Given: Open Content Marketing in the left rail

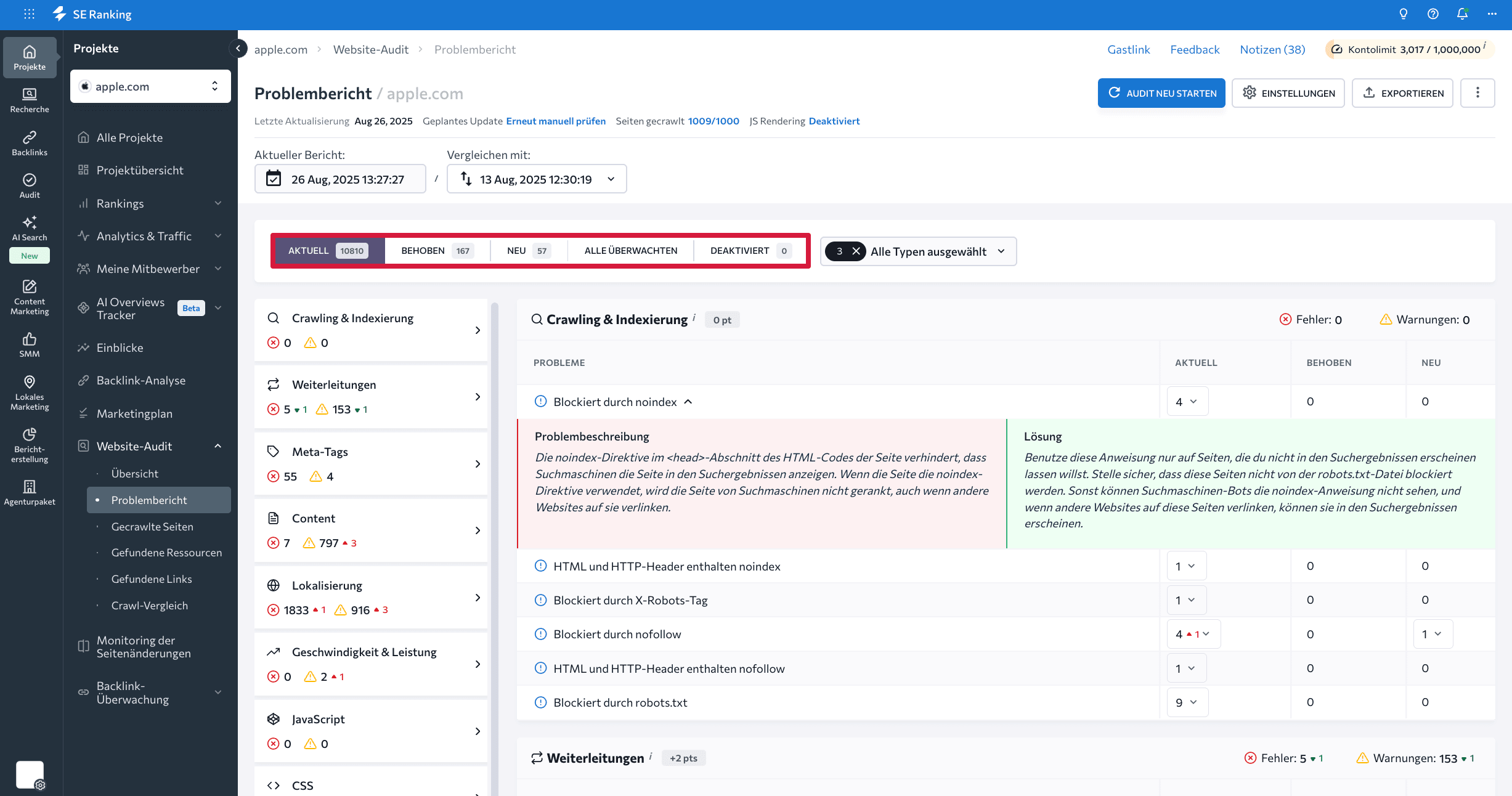Looking at the screenshot, I should 30,297.
